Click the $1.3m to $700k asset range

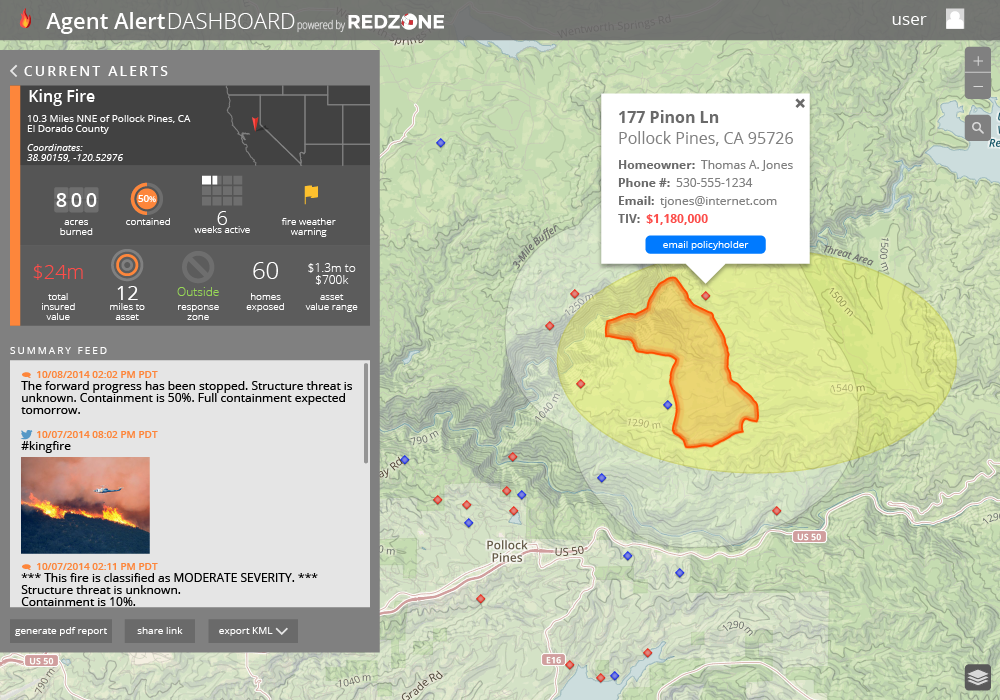[332, 274]
